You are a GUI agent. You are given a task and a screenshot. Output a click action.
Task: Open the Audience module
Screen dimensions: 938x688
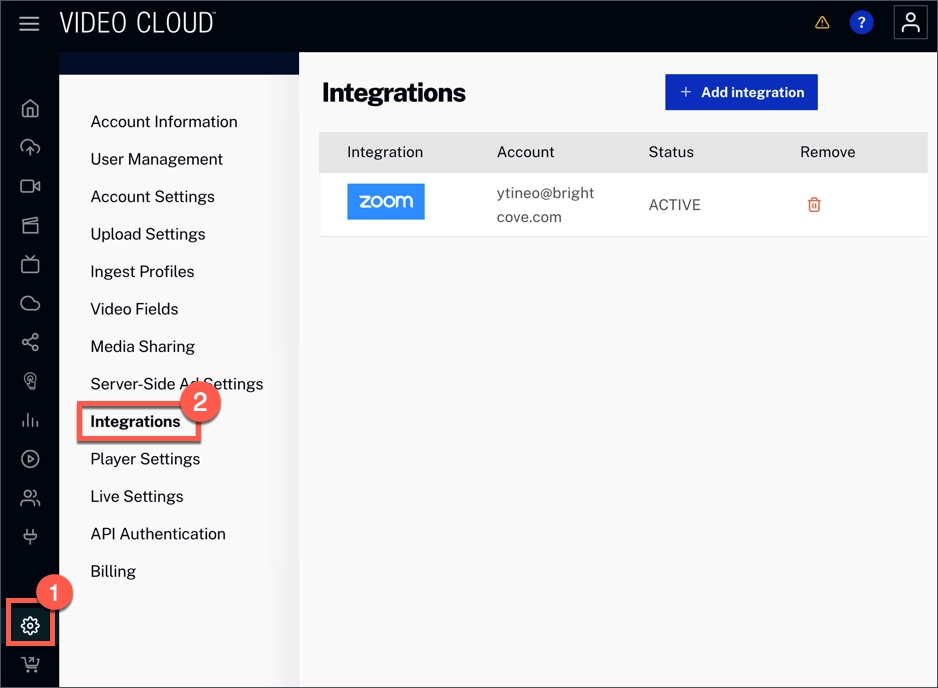tap(29, 498)
